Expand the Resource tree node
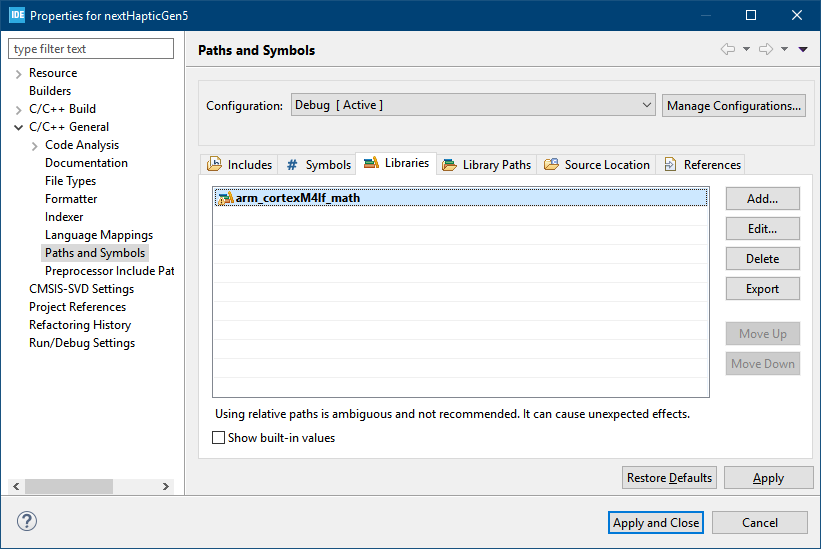This screenshot has height=549, width=821. click(x=18, y=74)
